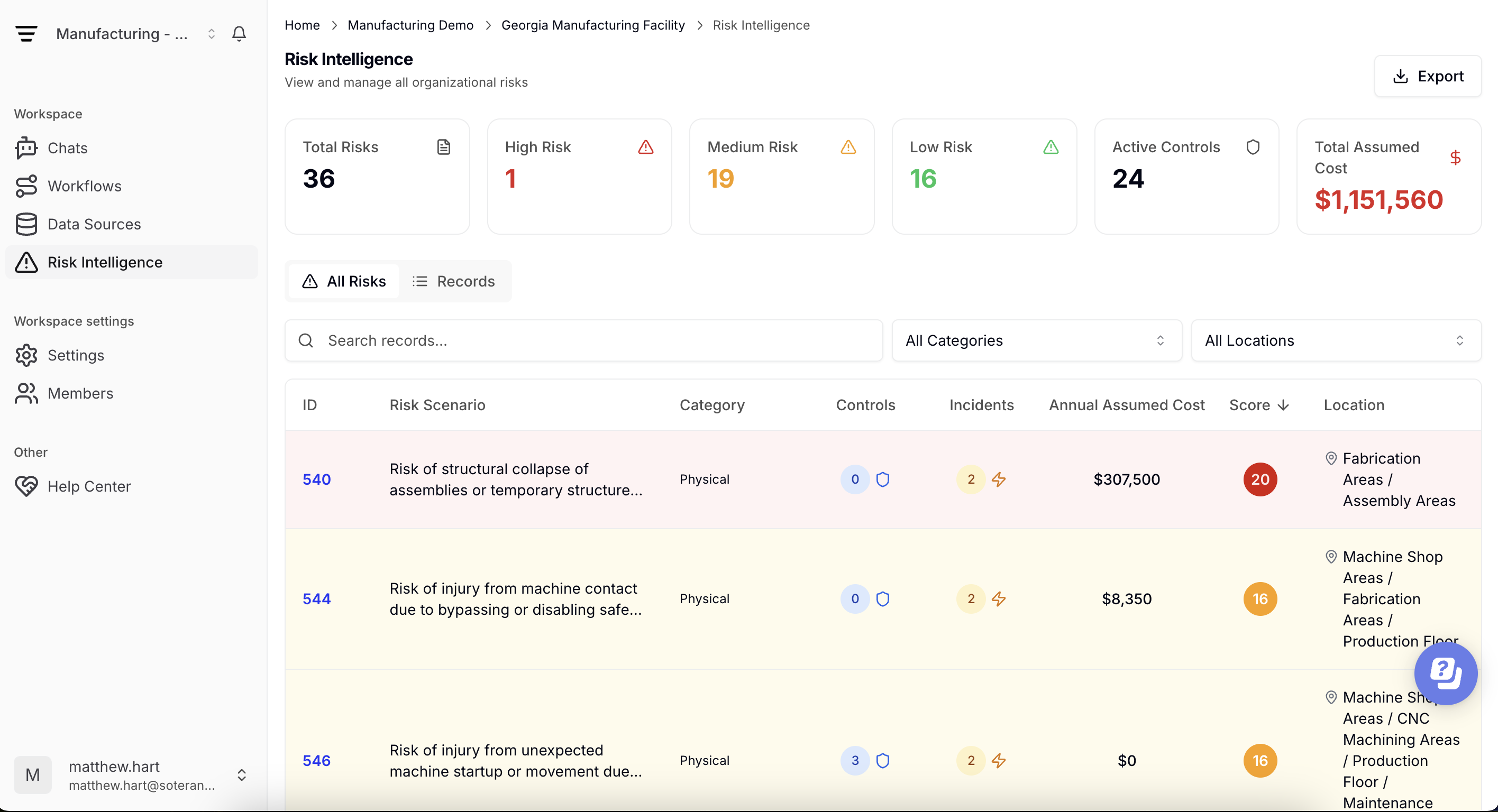Click the Total Risks document icon

click(x=444, y=147)
